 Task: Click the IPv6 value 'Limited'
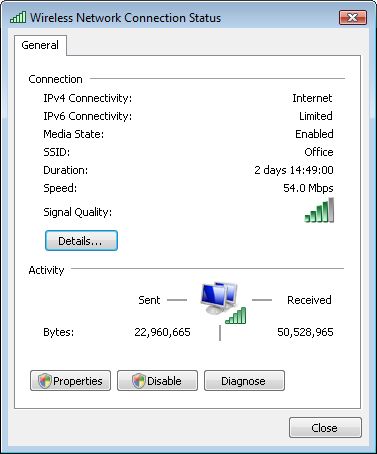316,116
